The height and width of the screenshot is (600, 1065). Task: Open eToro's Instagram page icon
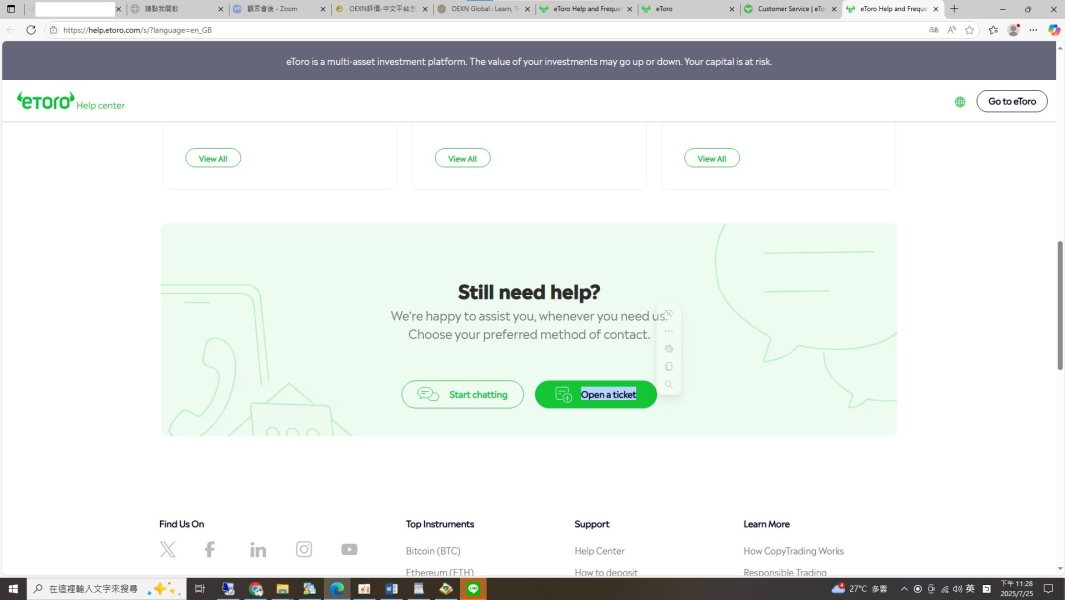[304, 549]
